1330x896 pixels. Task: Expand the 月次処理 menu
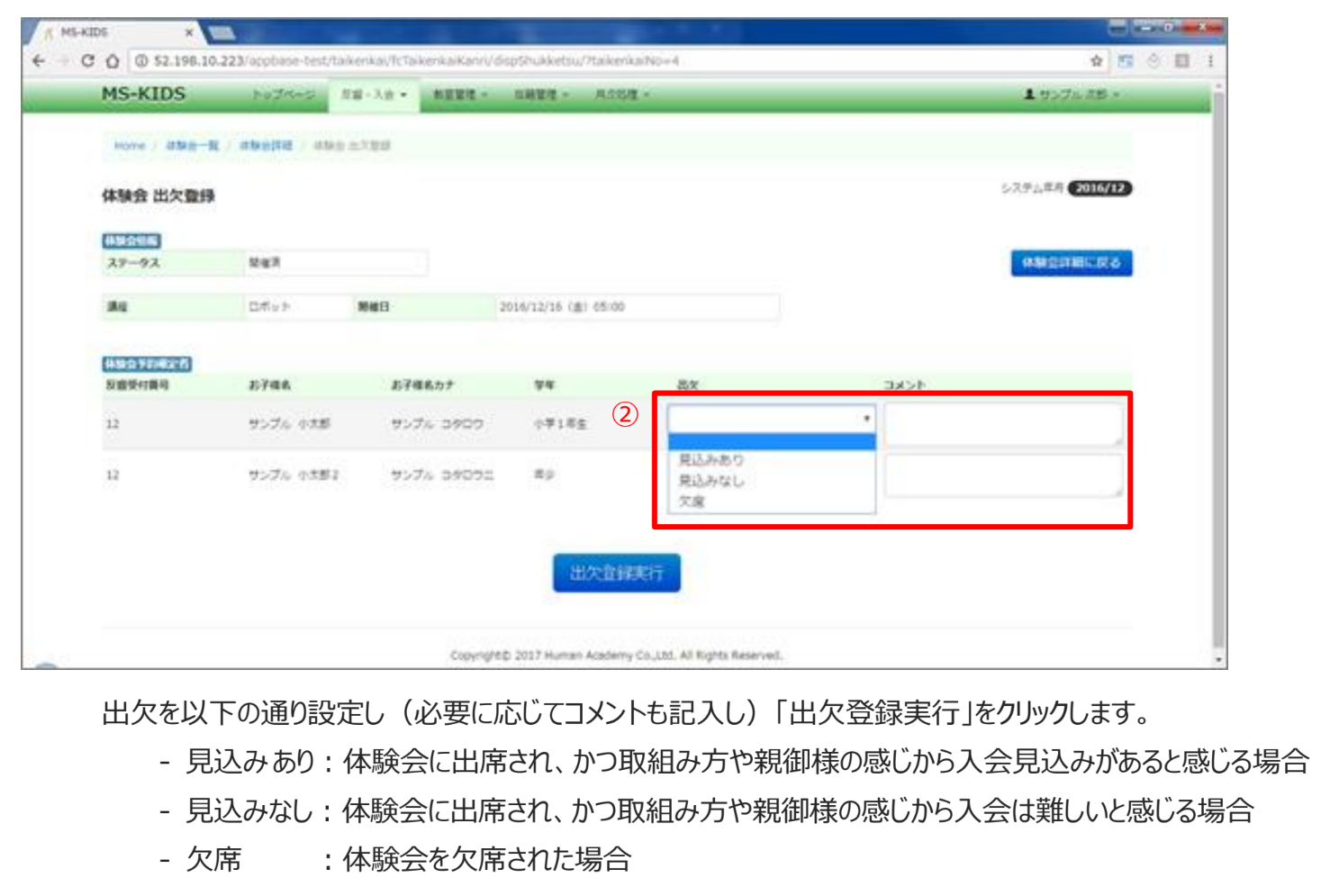click(621, 95)
